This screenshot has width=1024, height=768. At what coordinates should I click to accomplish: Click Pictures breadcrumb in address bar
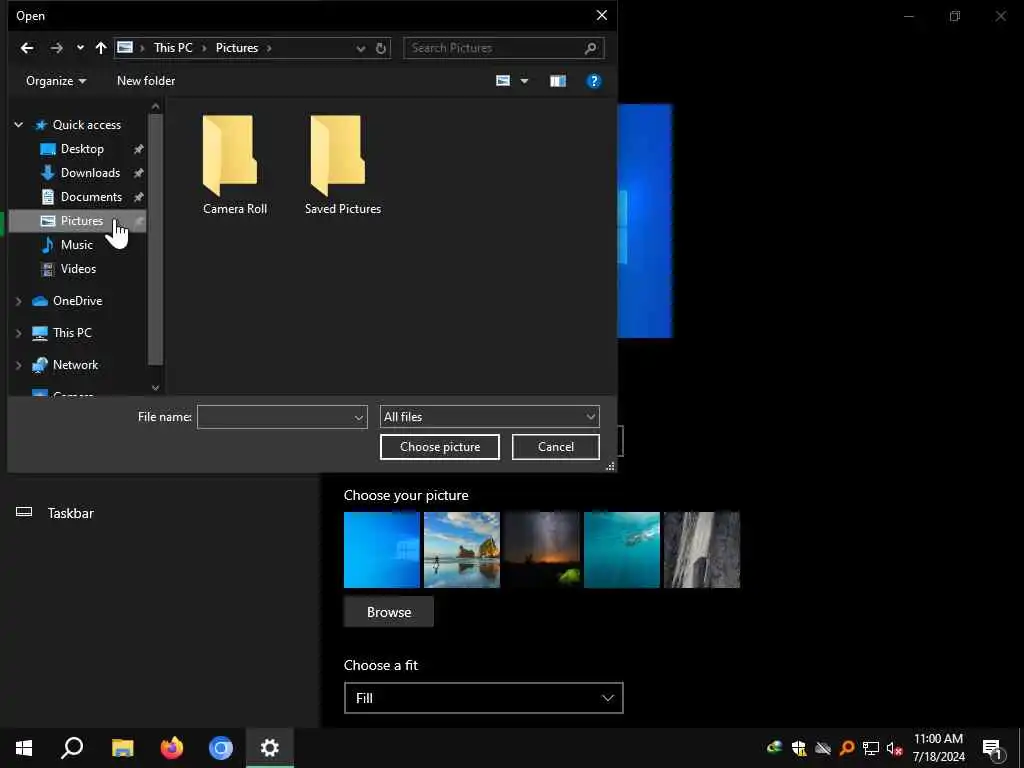click(x=237, y=48)
